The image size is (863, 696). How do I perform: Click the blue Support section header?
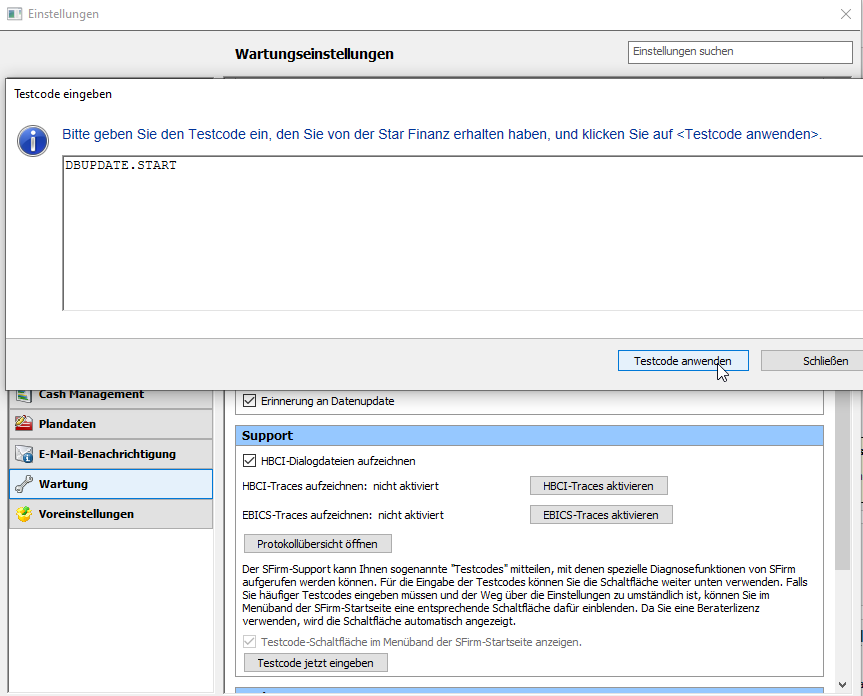pos(529,436)
